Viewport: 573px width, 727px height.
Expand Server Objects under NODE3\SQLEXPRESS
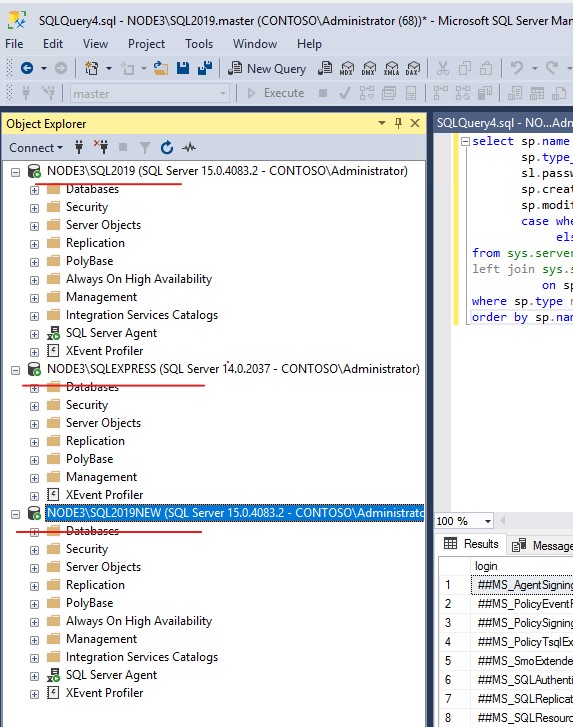34,424
